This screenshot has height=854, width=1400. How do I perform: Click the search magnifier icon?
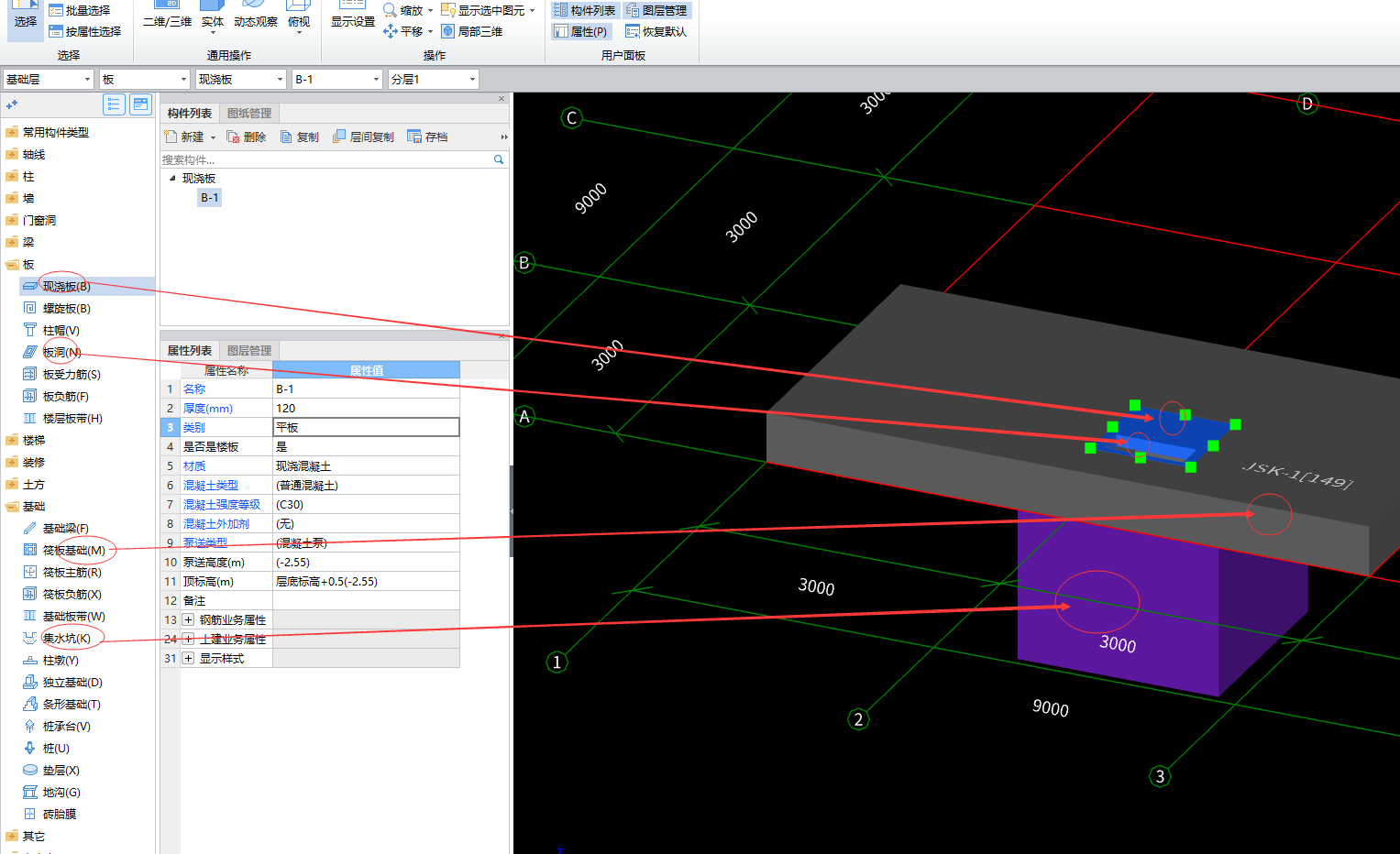499,159
